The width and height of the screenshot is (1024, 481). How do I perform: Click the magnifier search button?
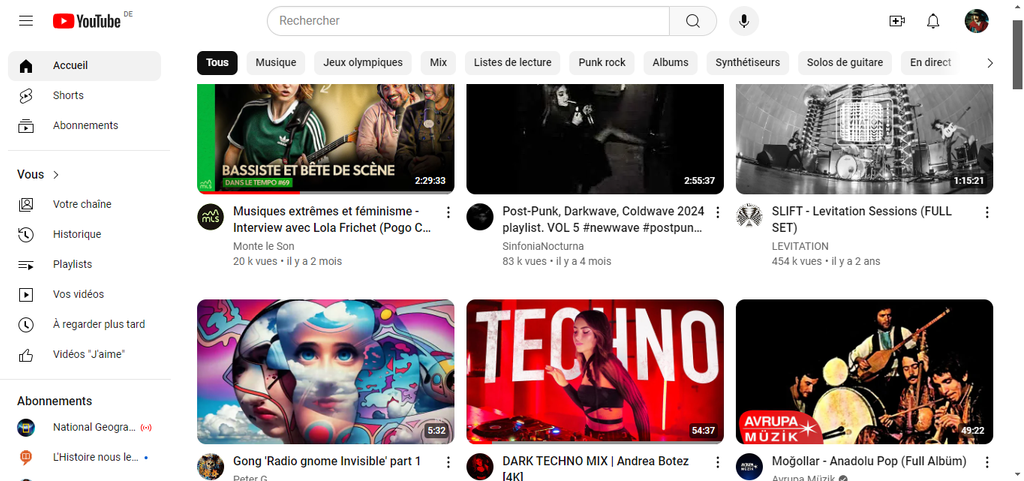693,21
